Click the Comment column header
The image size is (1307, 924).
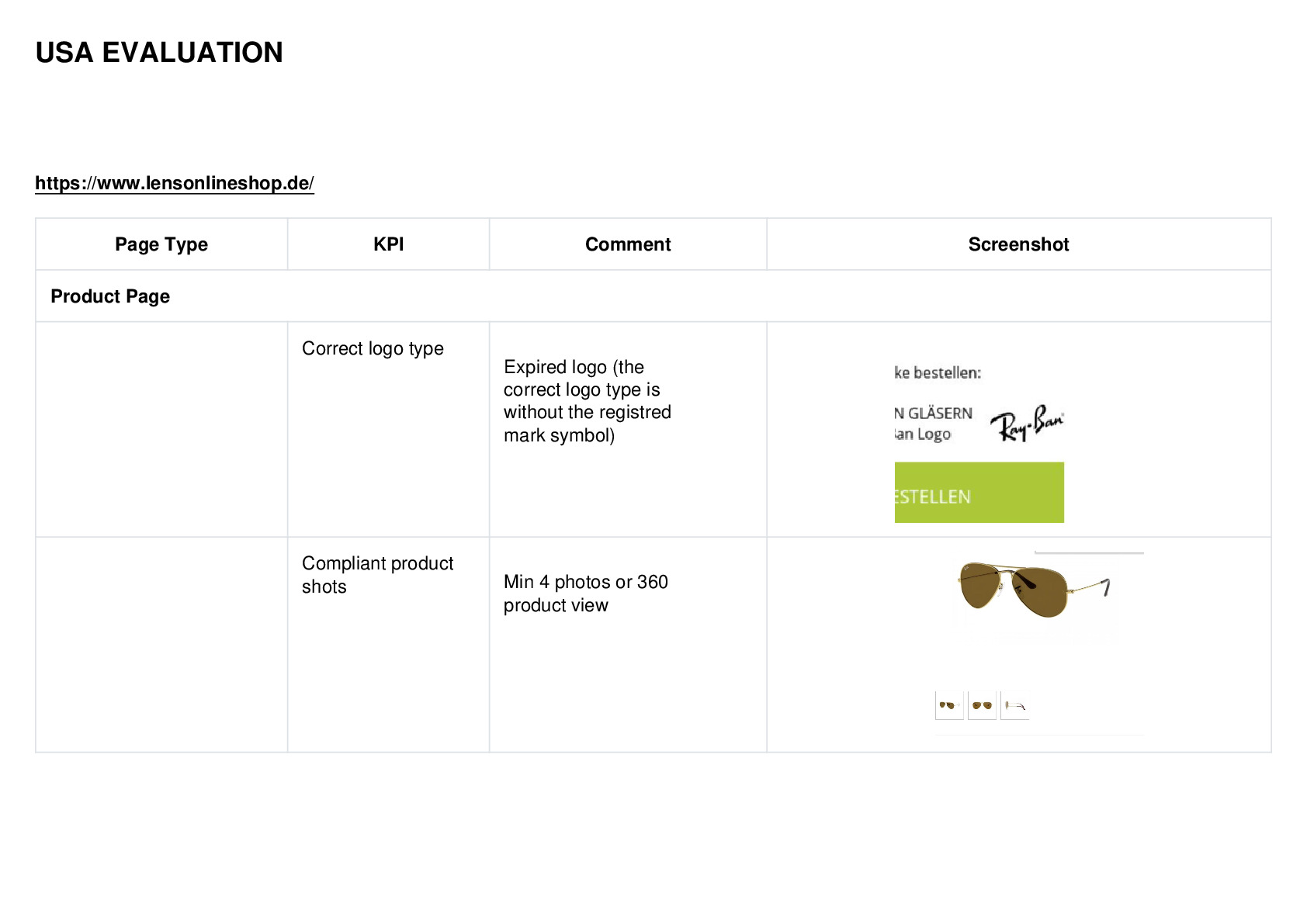[628, 244]
